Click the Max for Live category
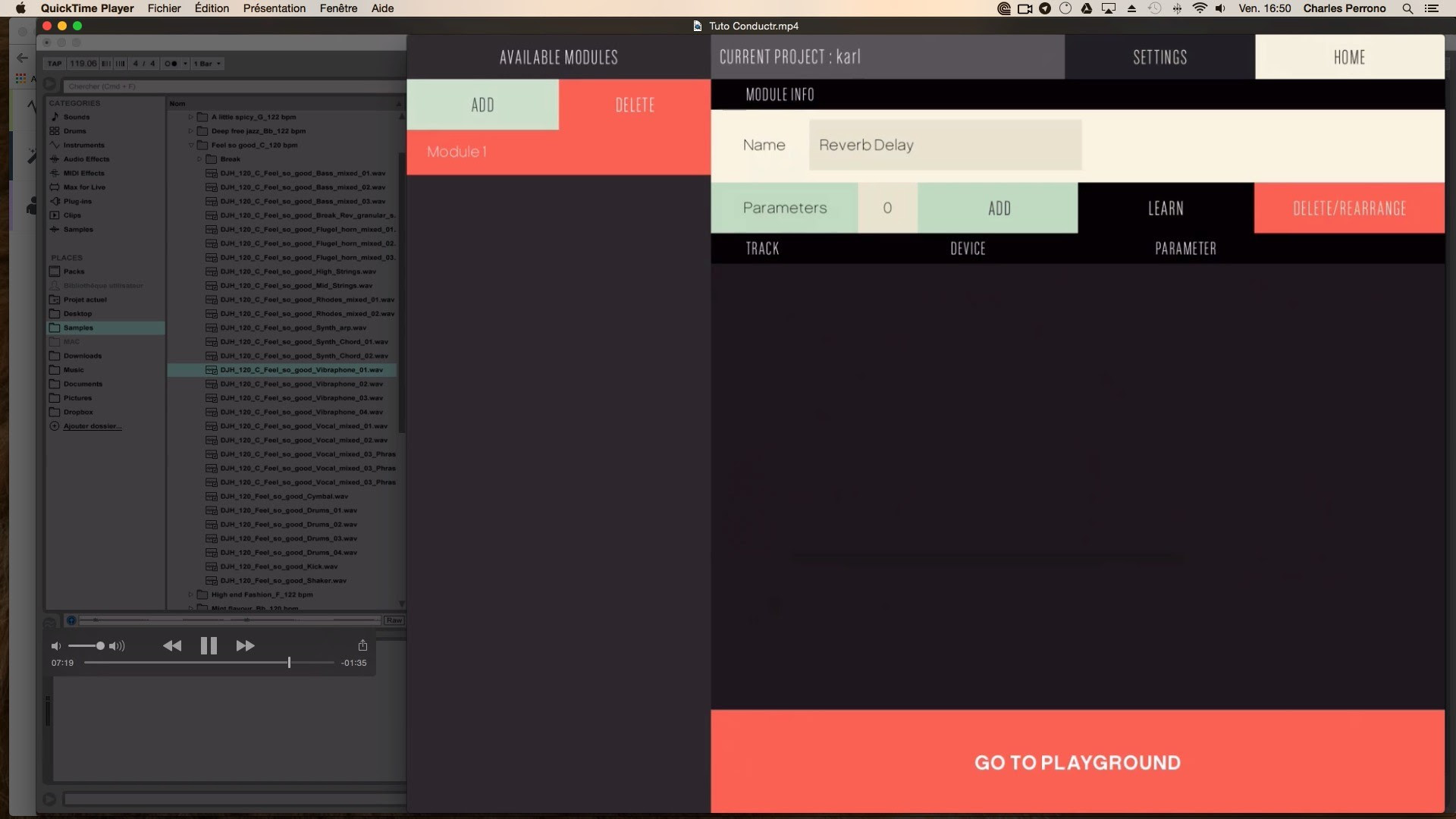This screenshot has height=819, width=1456. (83, 187)
